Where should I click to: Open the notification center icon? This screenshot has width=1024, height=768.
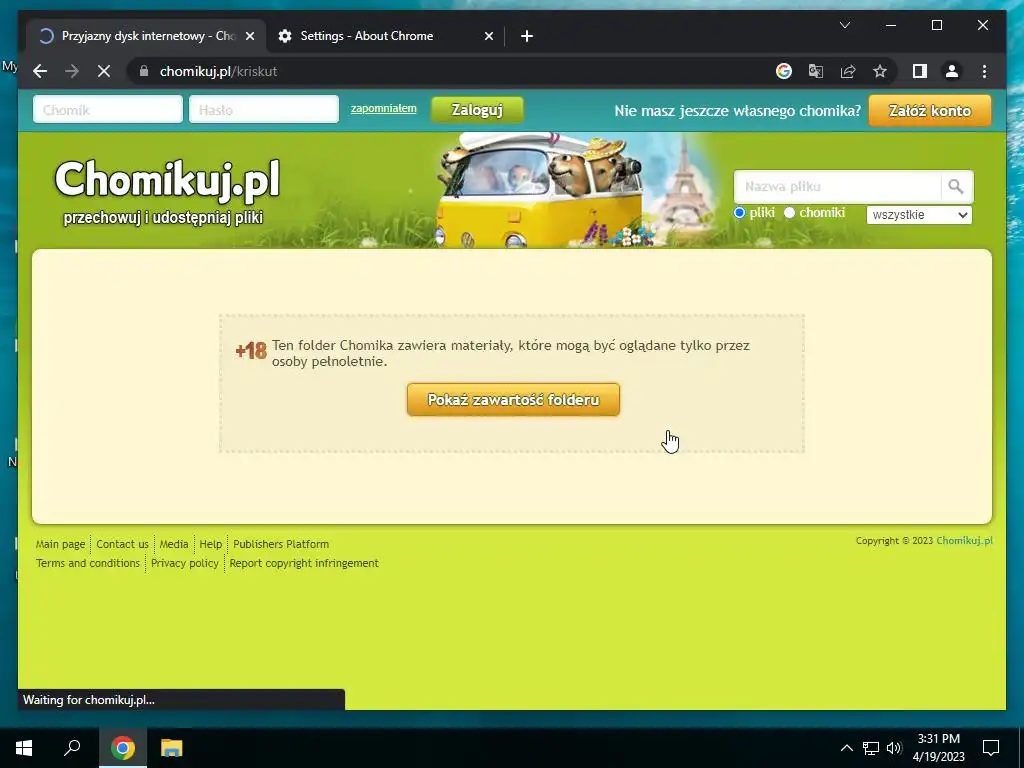click(x=991, y=748)
